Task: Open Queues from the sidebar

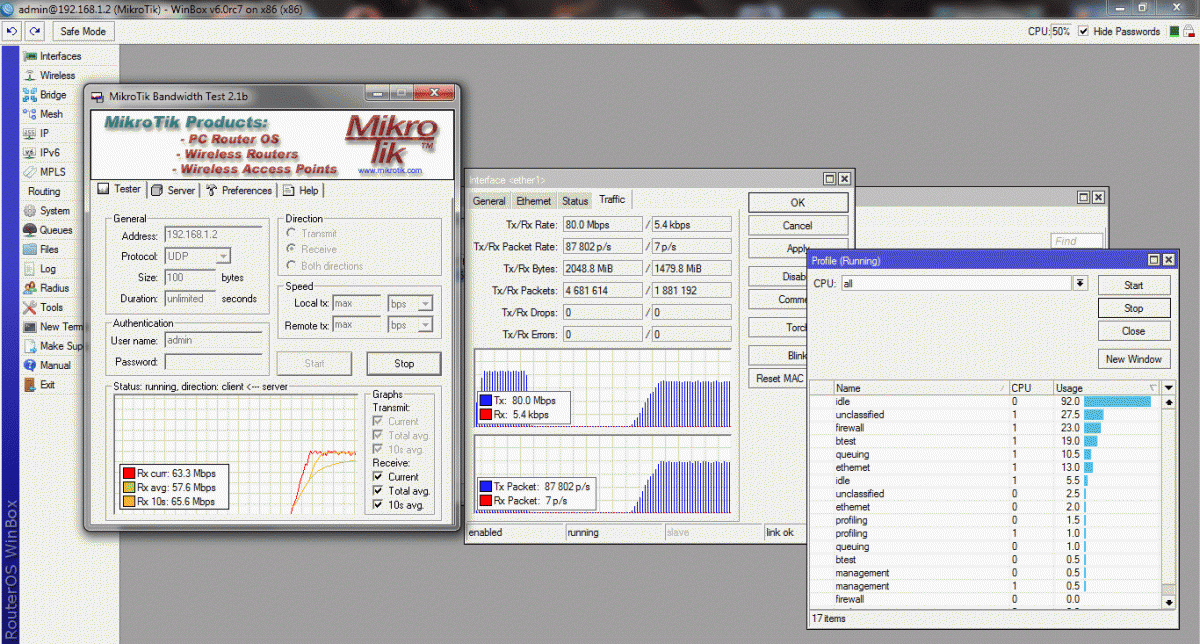Action: coord(30,230)
